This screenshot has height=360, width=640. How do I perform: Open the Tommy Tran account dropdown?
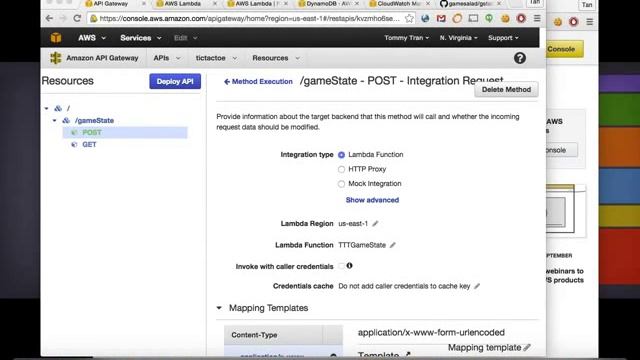tap(407, 38)
